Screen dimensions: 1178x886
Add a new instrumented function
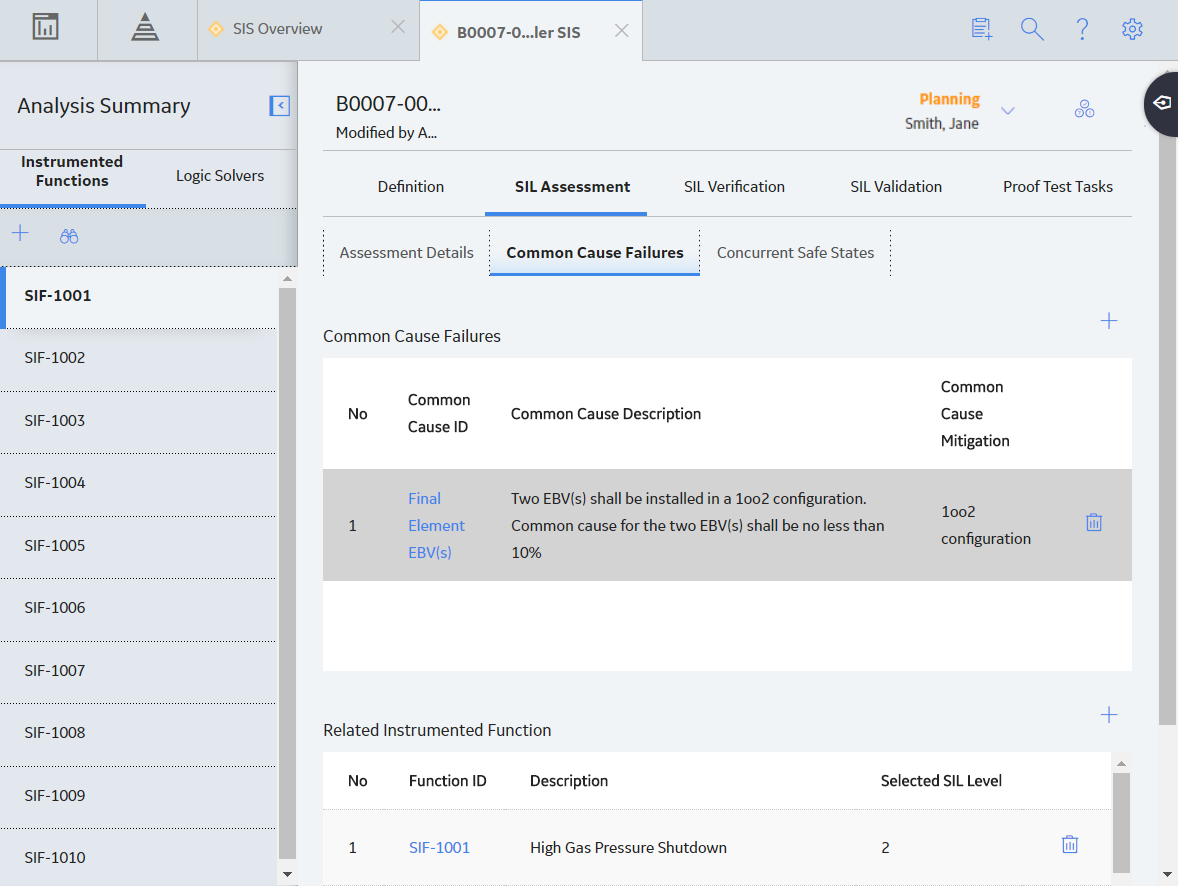point(20,234)
